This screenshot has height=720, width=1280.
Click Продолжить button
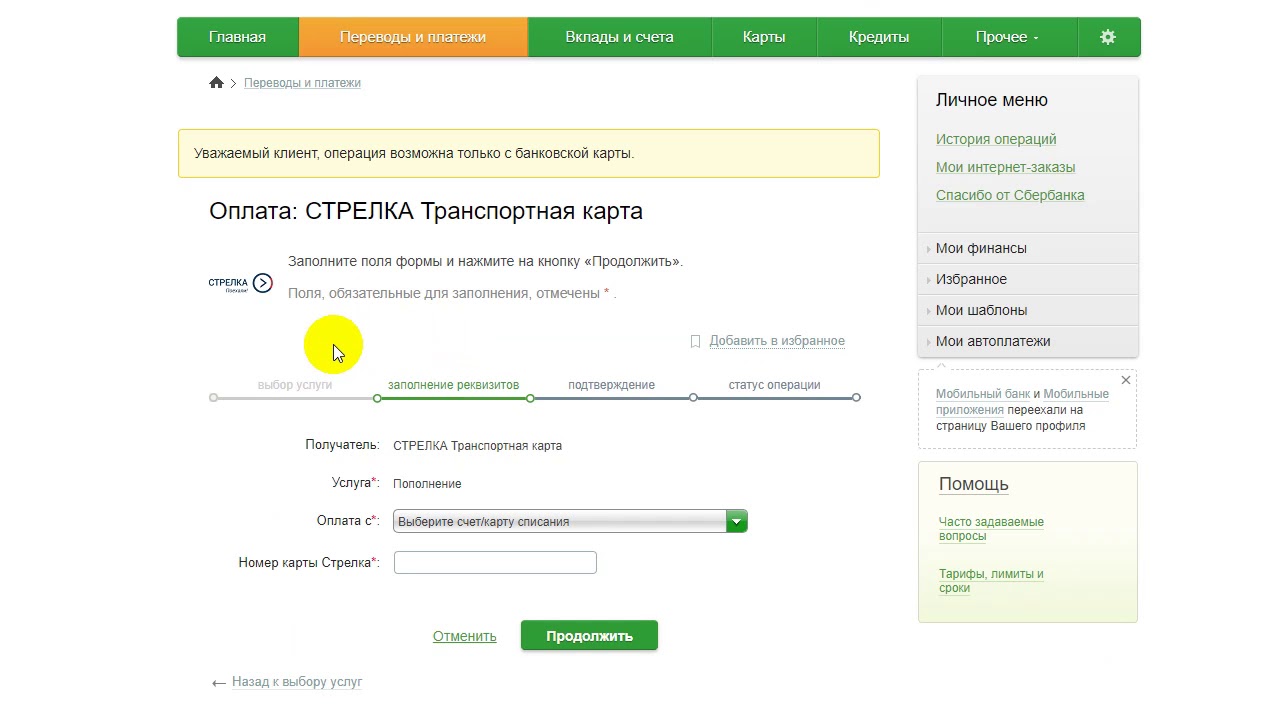point(589,636)
